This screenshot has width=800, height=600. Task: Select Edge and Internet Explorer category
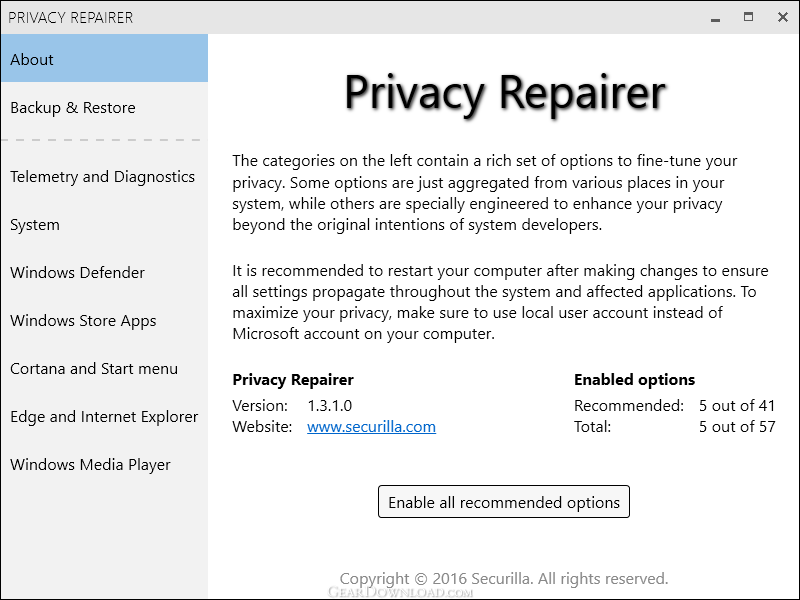(104, 416)
